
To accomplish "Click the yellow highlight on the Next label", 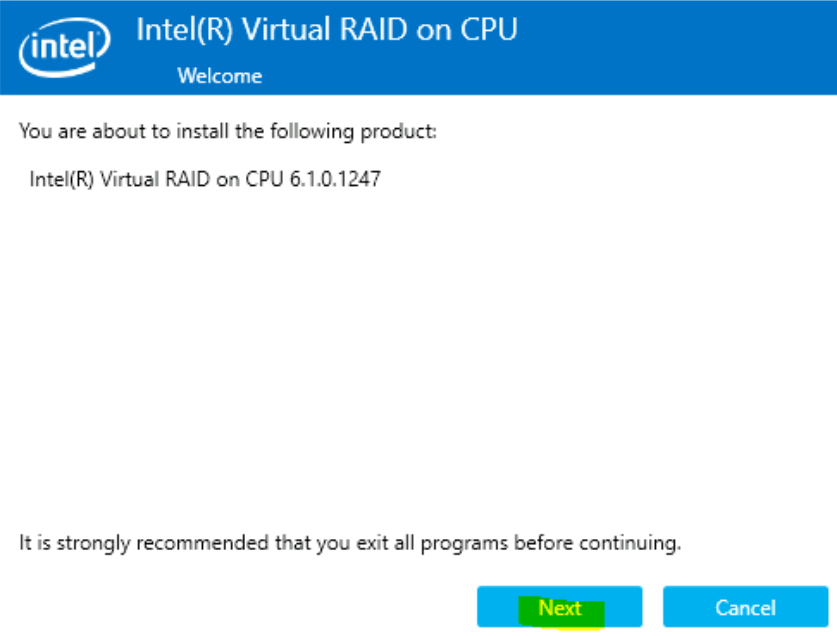I will pyautogui.click(x=560, y=608).
